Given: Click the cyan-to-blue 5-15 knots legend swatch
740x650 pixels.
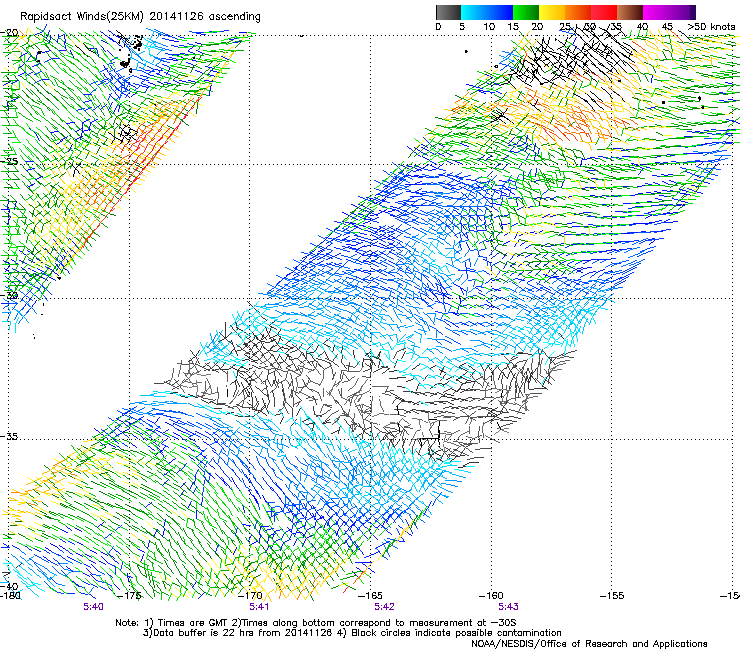Looking at the screenshot, I should pyautogui.click(x=487, y=12).
